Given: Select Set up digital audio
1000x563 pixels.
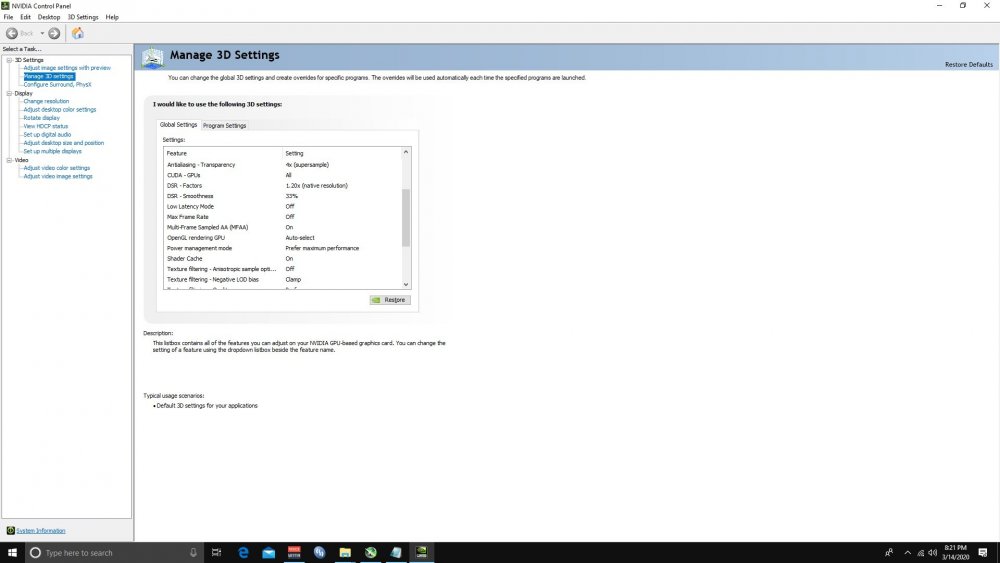Looking at the screenshot, I should click(47, 135).
